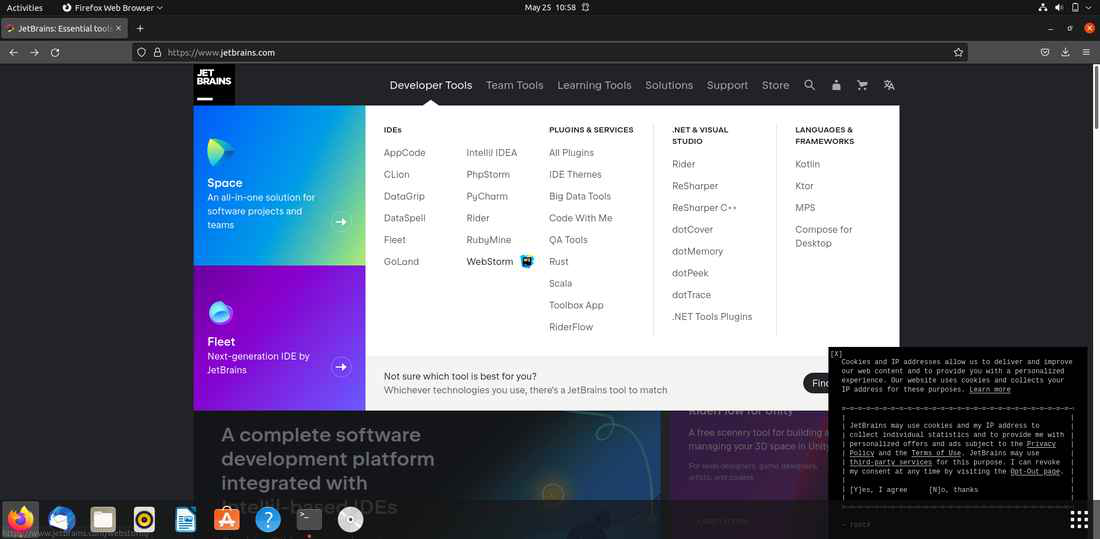The image size is (1100, 539).
Task: Open Ubuntu Software from the dock
Action: tap(227, 519)
